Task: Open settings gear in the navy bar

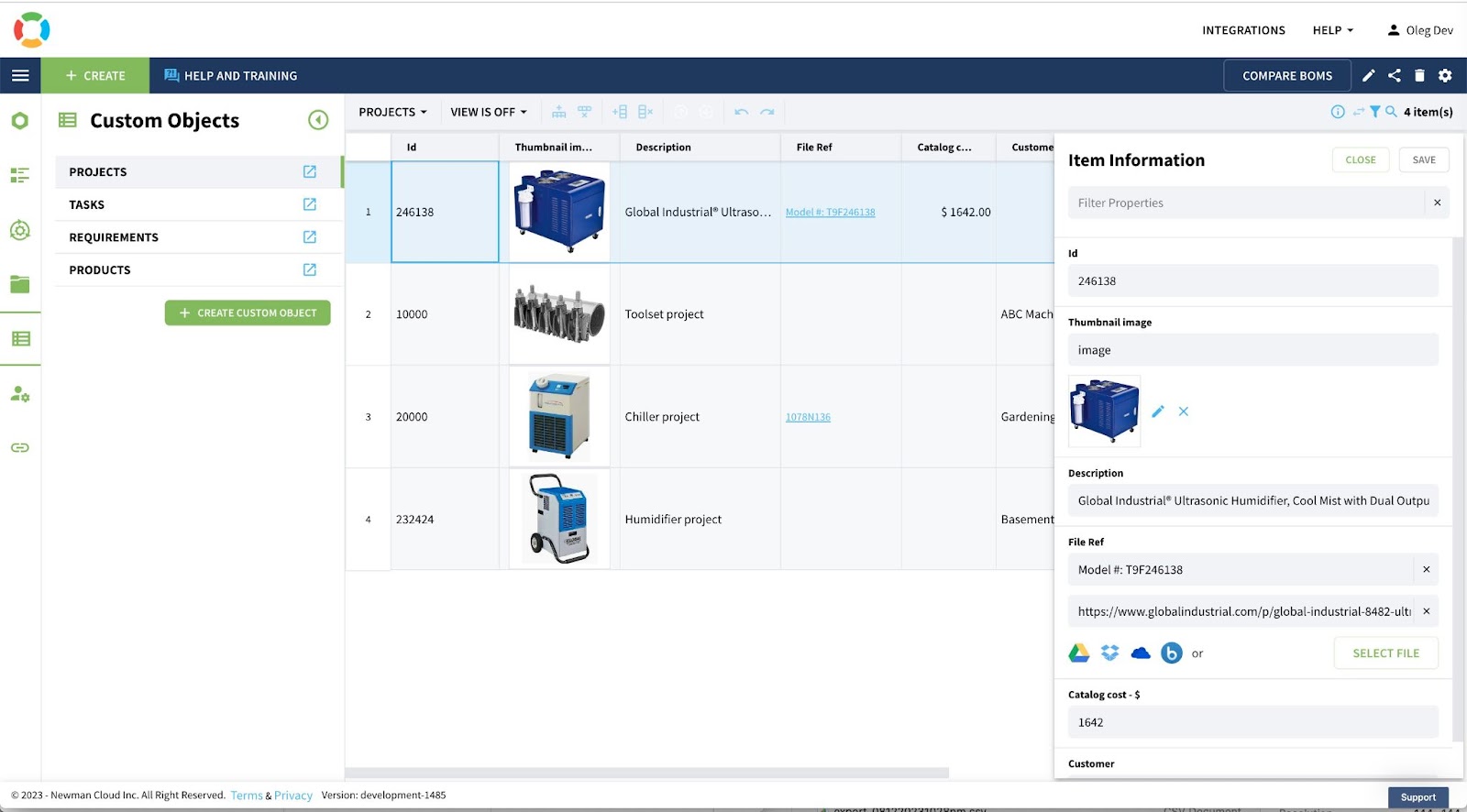Action: (1445, 76)
